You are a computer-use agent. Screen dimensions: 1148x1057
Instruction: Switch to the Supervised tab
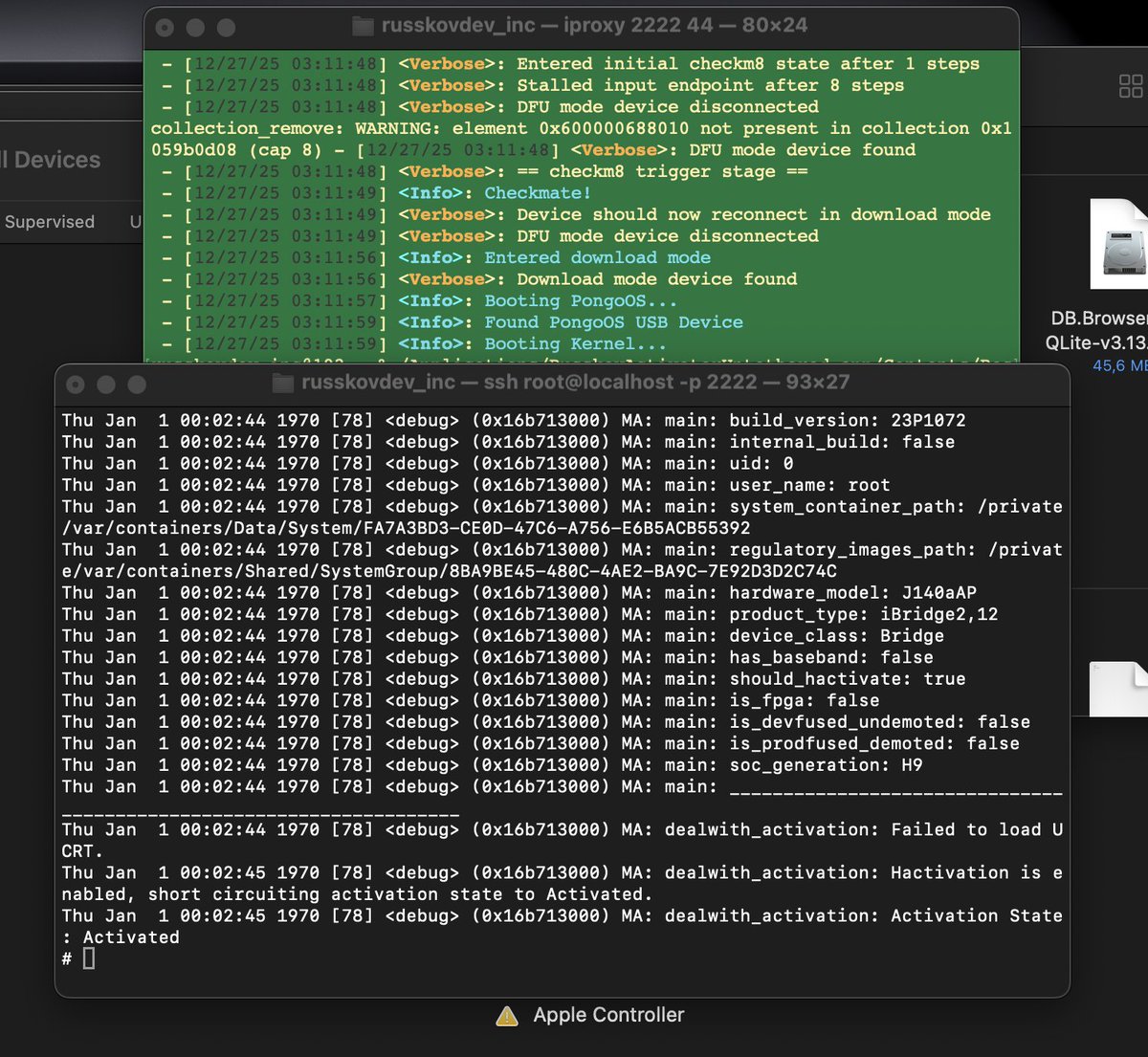50,221
